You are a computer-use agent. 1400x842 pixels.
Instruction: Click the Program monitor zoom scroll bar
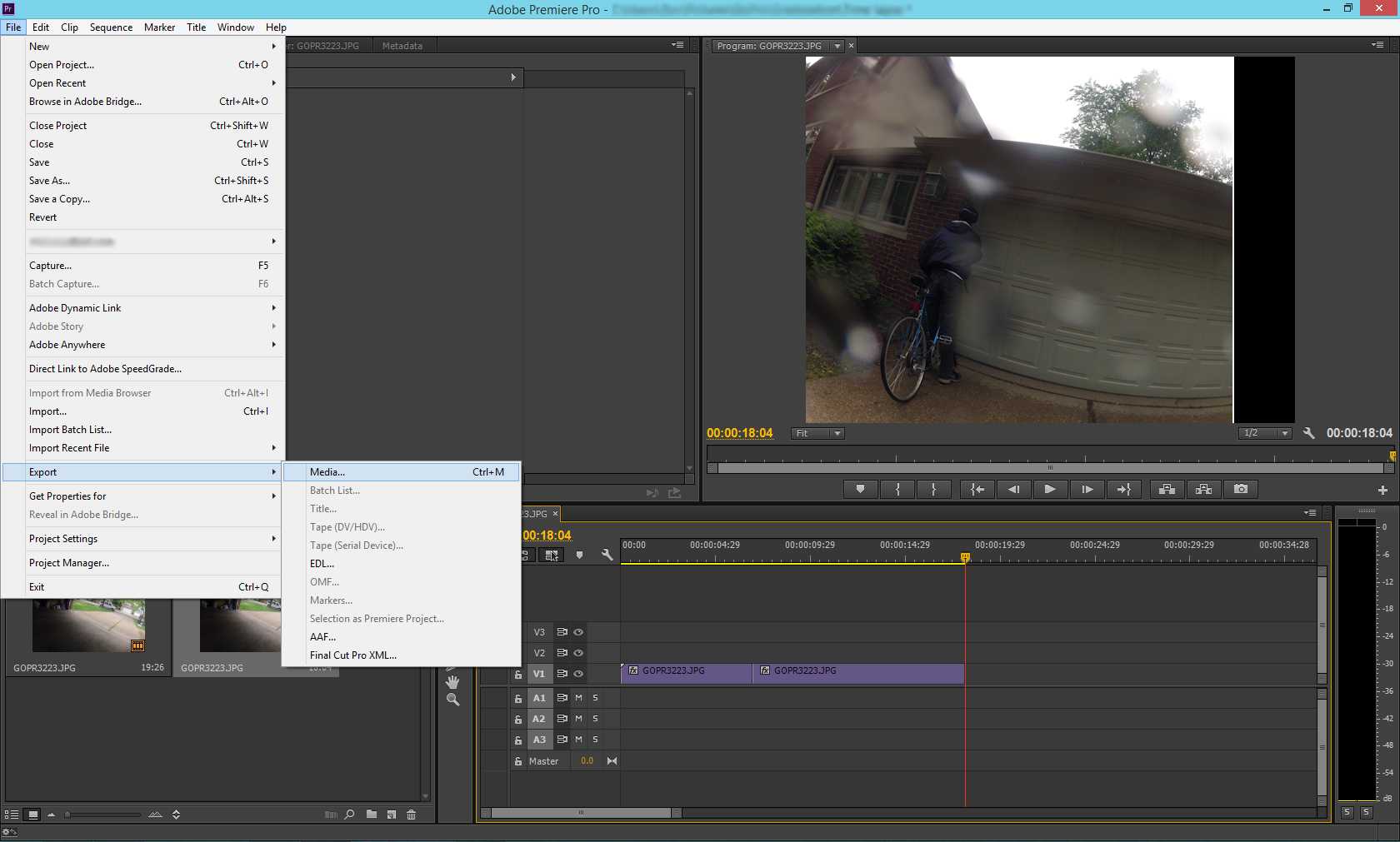pyautogui.click(x=1051, y=468)
